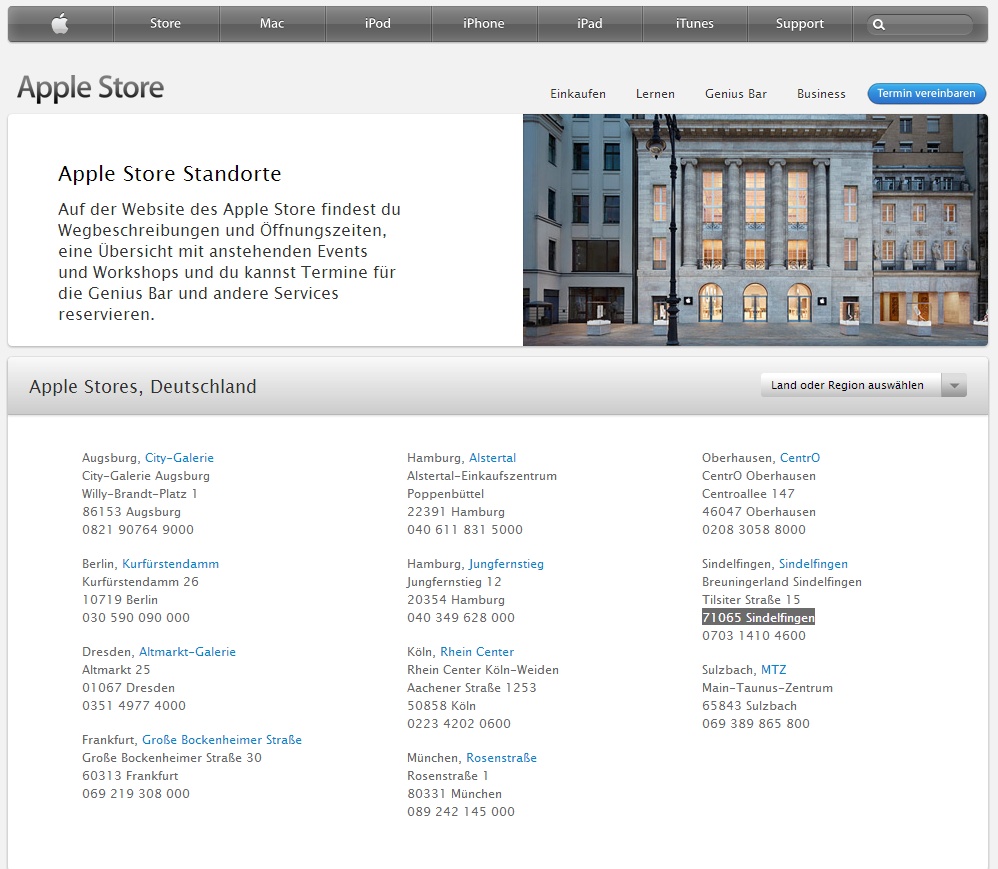Click address Aachener Straße 1253
This screenshot has height=869, width=998.
[472, 688]
